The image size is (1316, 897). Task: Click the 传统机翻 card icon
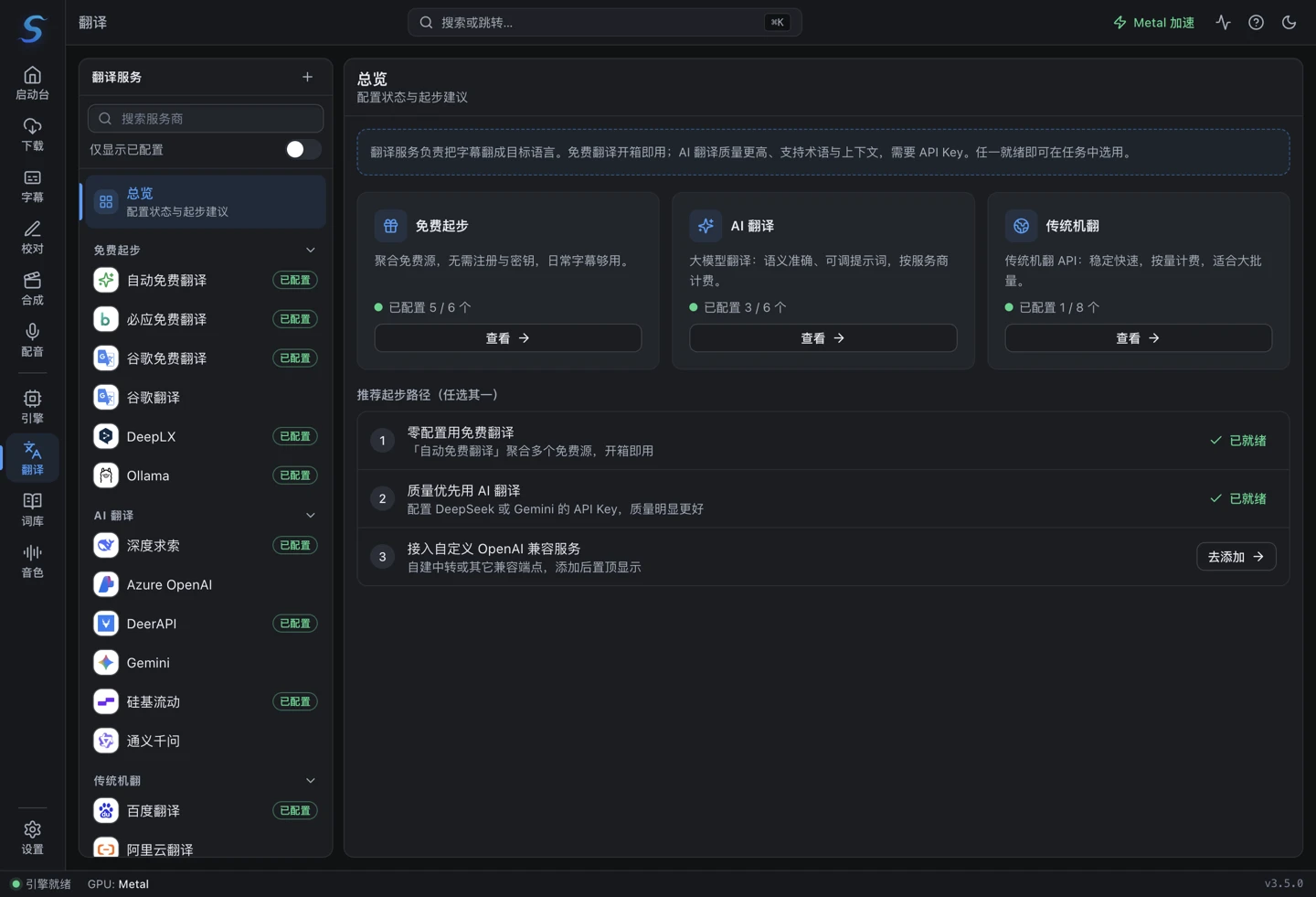click(x=1021, y=226)
